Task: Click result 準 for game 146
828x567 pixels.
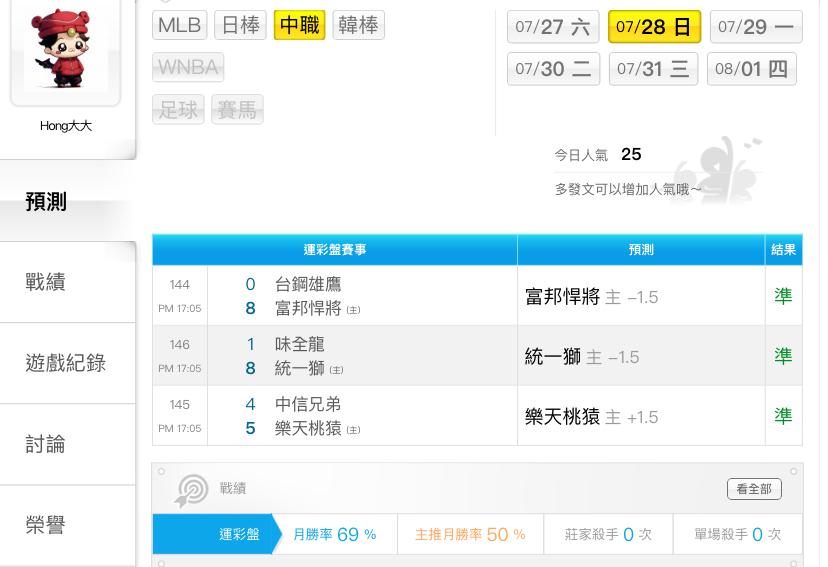Action: (783, 356)
